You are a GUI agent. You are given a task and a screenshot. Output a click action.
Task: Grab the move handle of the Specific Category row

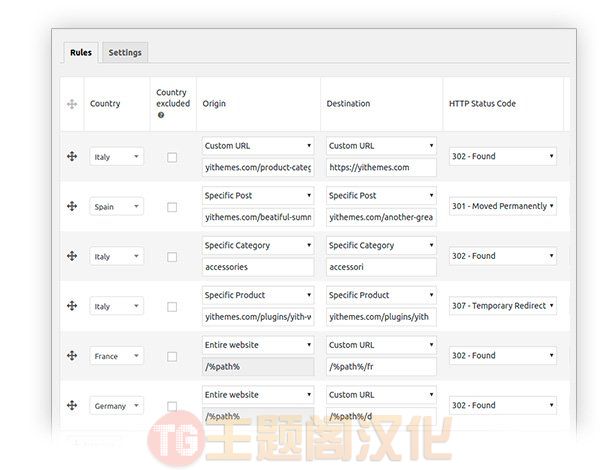point(72,256)
